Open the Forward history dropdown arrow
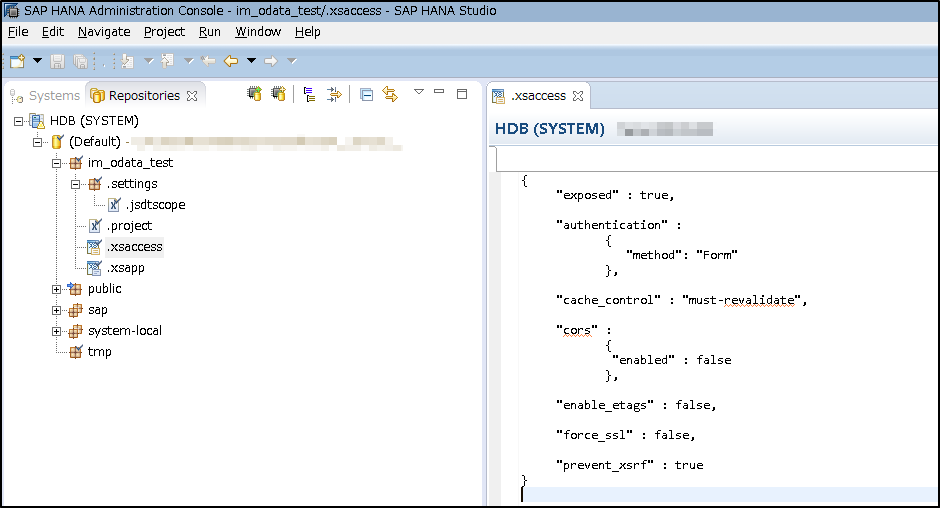Image resolution: width=940 pixels, height=508 pixels. tap(292, 61)
